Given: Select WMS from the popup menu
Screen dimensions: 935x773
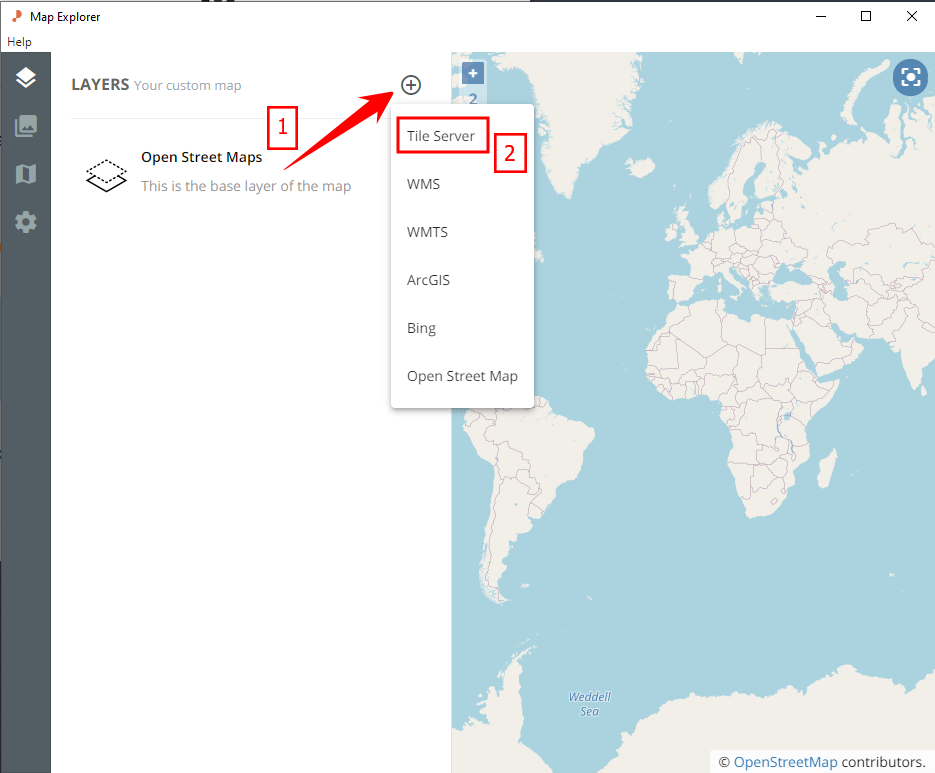Looking at the screenshot, I should click(x=423, y=184).
